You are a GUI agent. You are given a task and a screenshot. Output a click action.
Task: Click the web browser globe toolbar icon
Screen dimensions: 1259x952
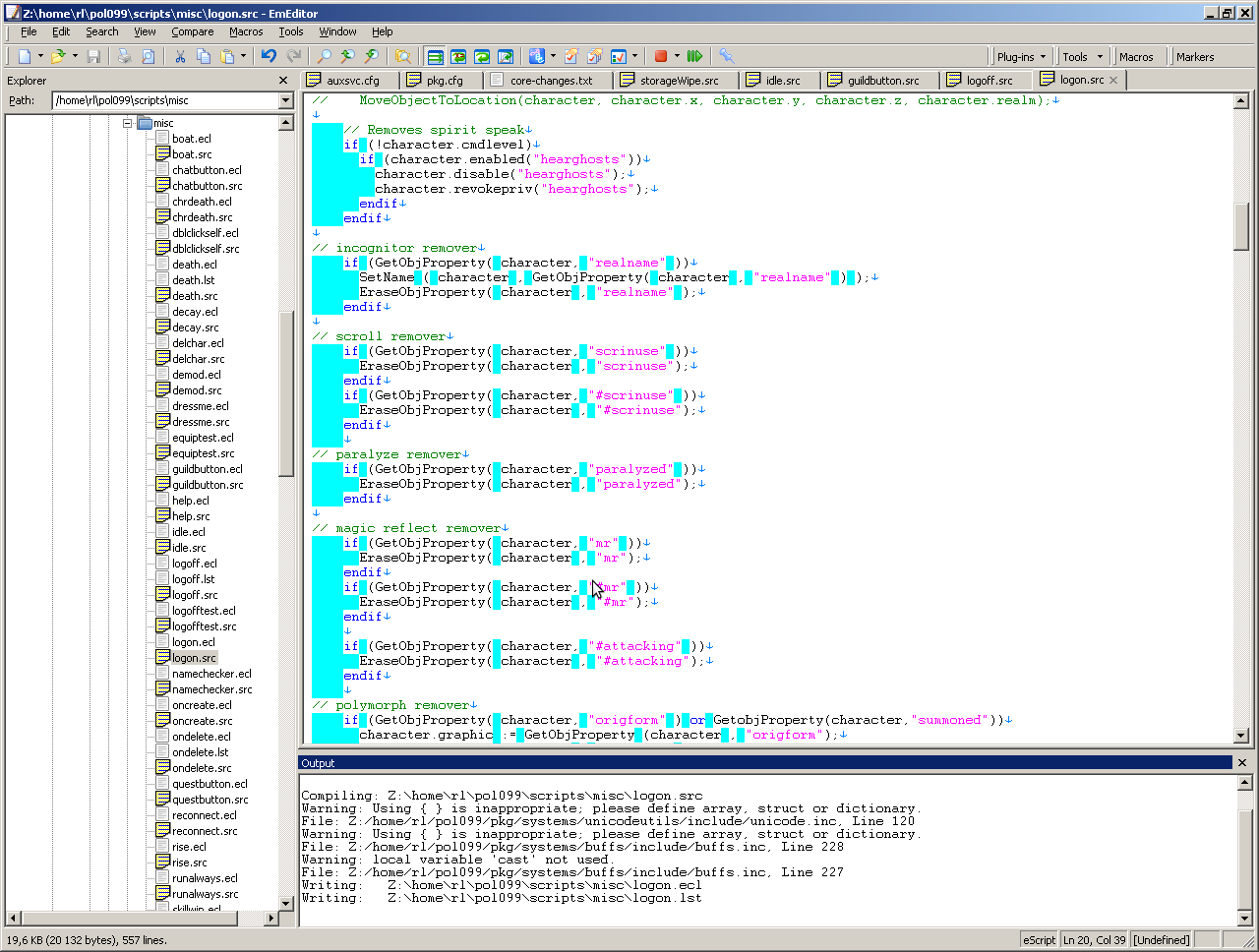(x=537, y=56)
